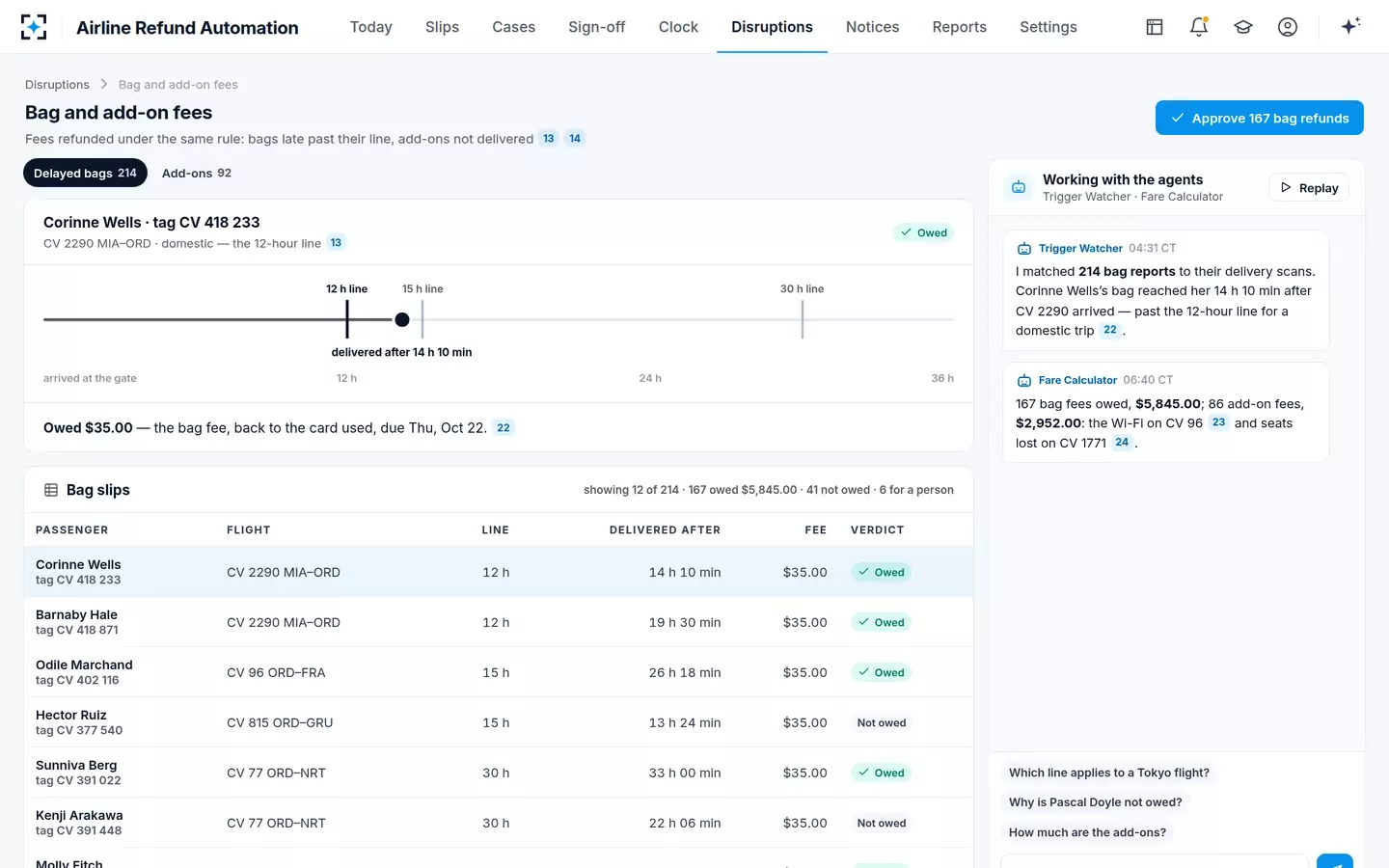The image size is (1389, 868).
Task: Open citation 22 in the Owed $35.00 summary
Action: point(504,428)
